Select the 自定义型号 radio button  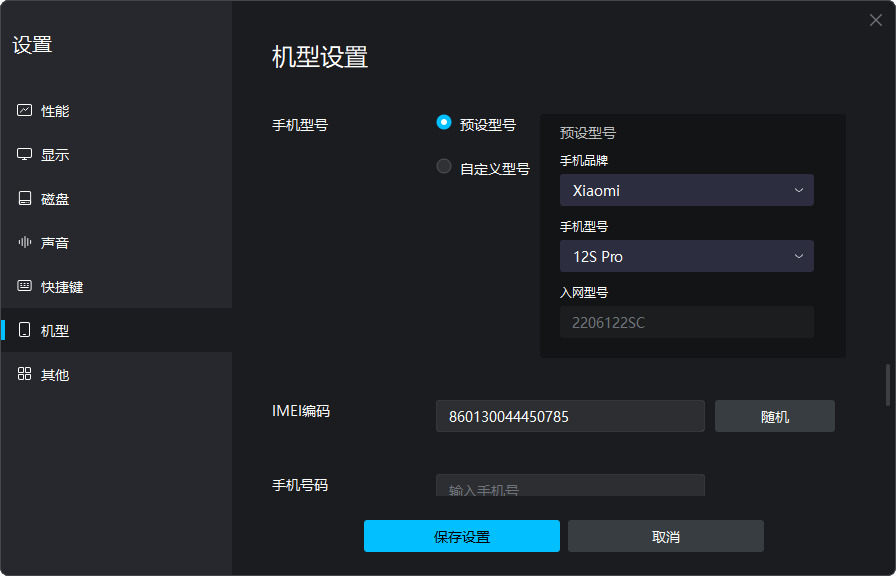click(444, 167)
